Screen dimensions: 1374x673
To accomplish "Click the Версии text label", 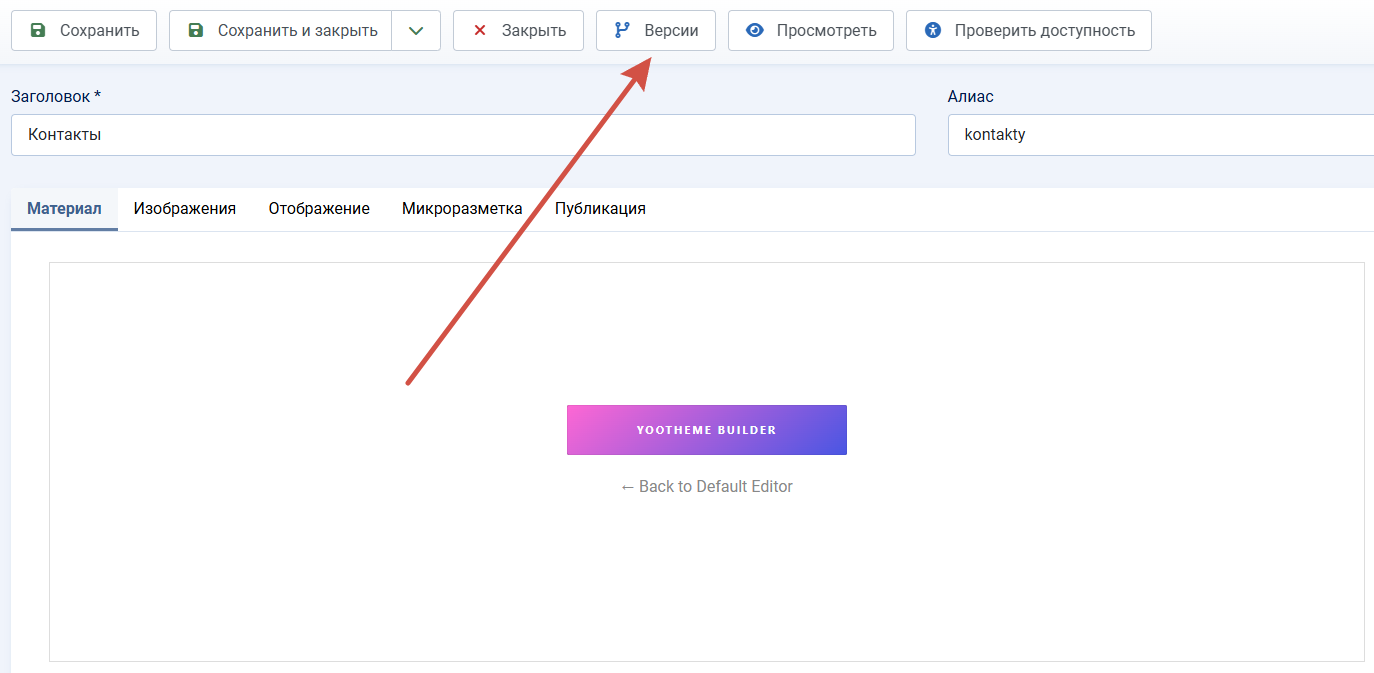I will tap(672, 30).
